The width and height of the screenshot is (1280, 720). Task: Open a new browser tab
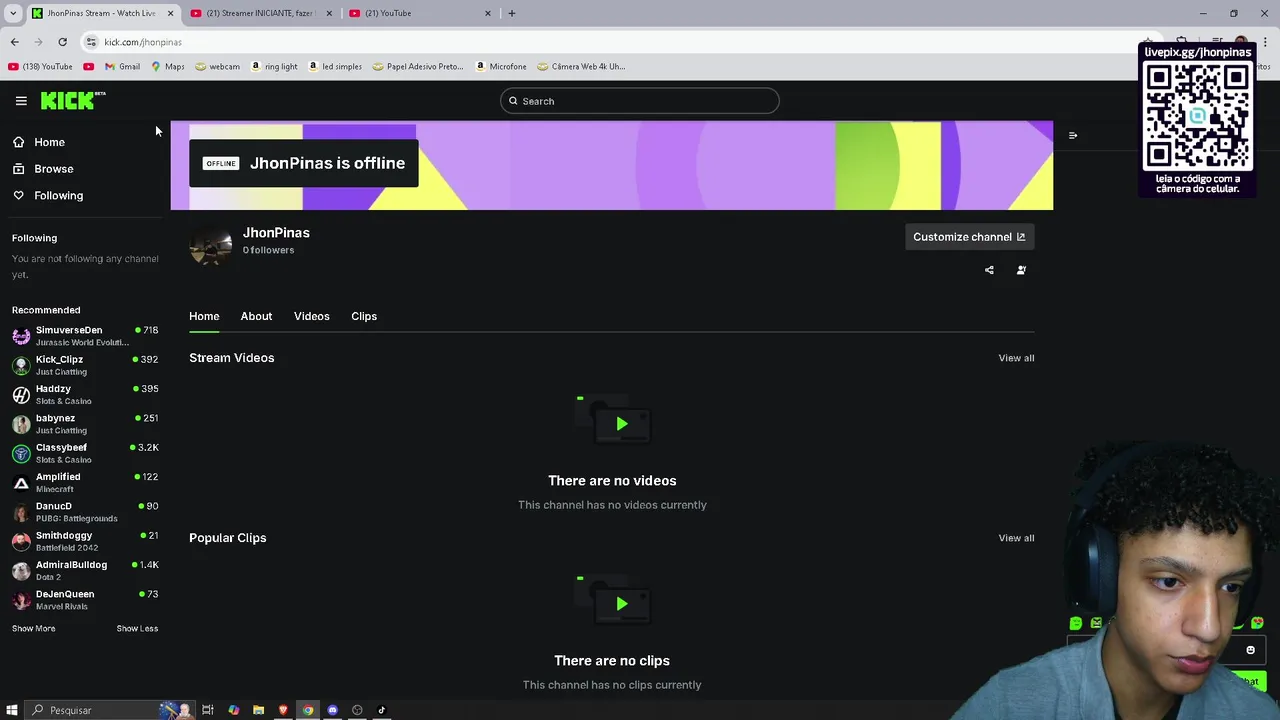(512, 13)
